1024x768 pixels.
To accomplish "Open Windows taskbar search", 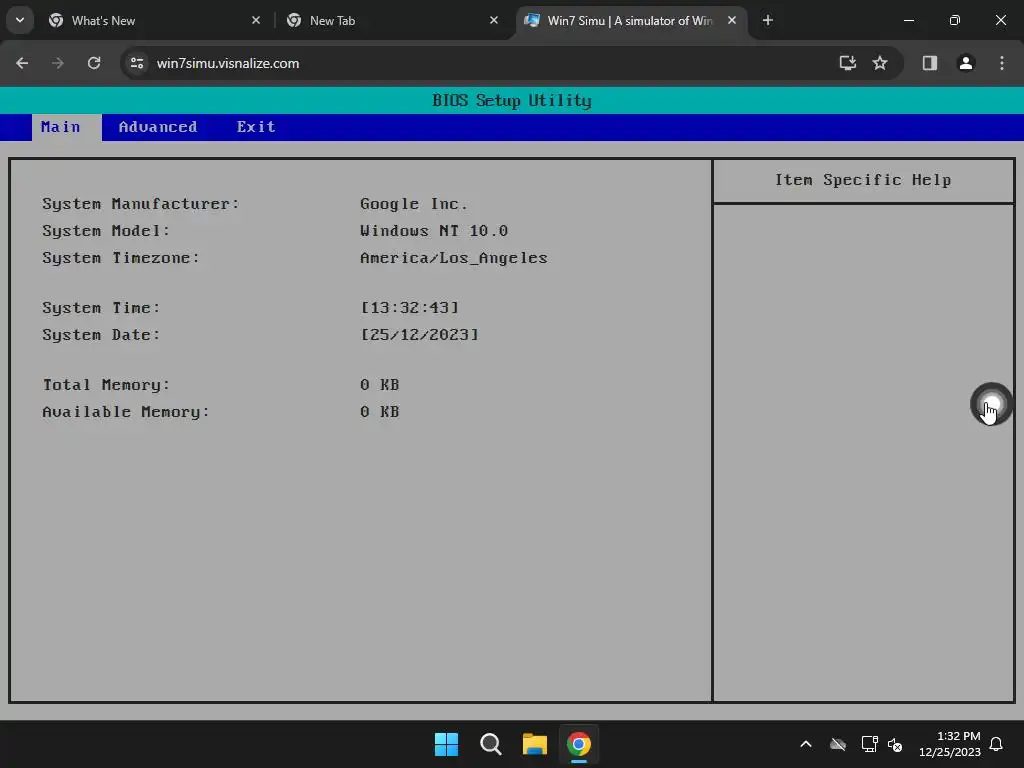I will click(490, 744).
